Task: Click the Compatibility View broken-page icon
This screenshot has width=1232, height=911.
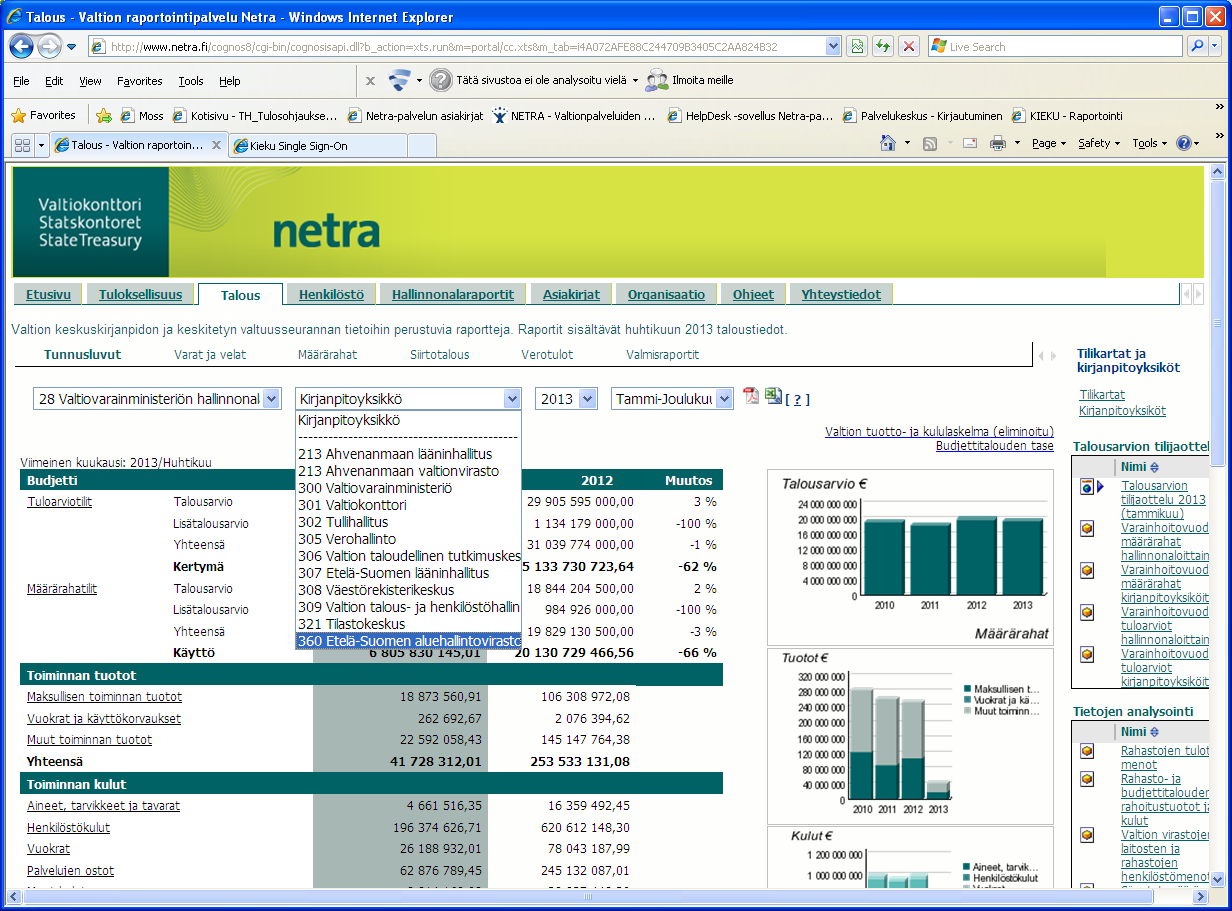Action: [x=857, y=46]
